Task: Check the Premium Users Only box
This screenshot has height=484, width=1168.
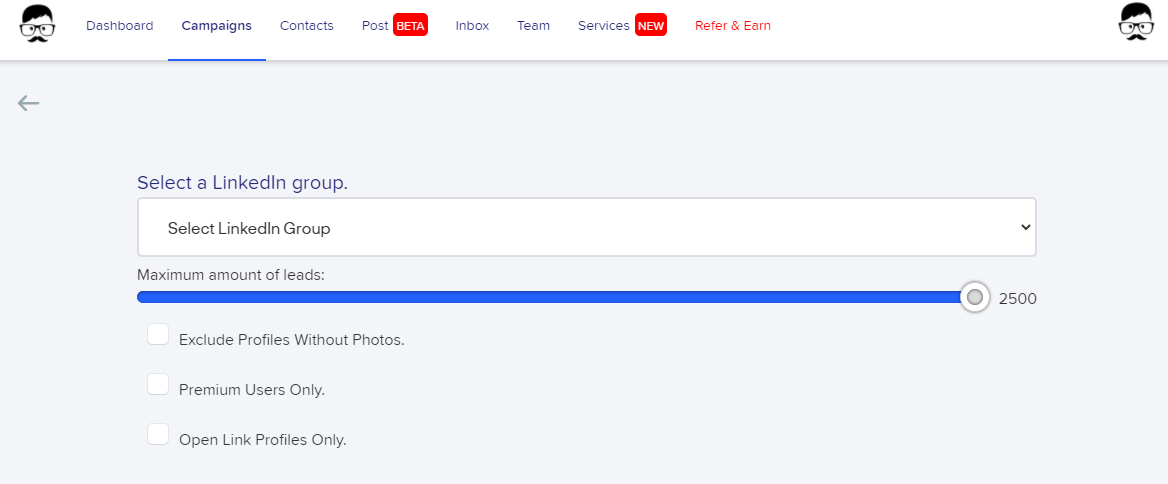Action: 158,384
